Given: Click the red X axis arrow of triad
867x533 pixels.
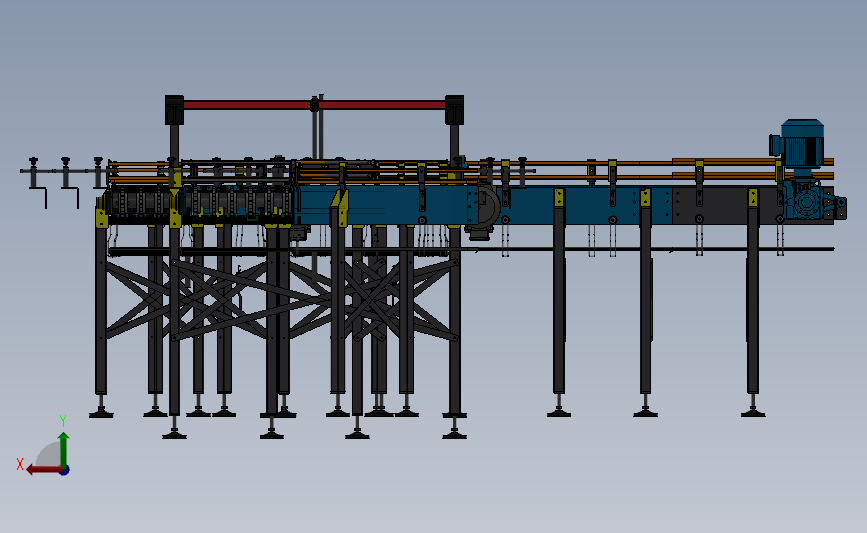Looking at the screenshot, I should tap(43, 470).
